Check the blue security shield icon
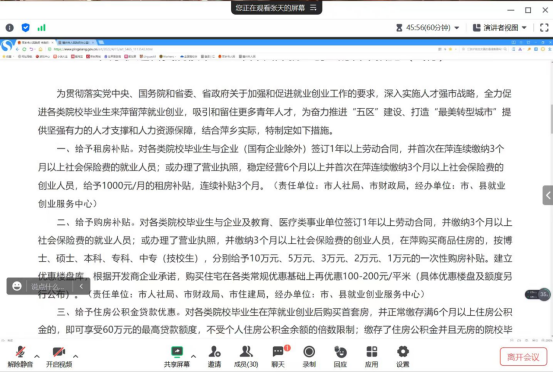Image resolution: width=553 pixels, height=372 pixels. [25, 27]
